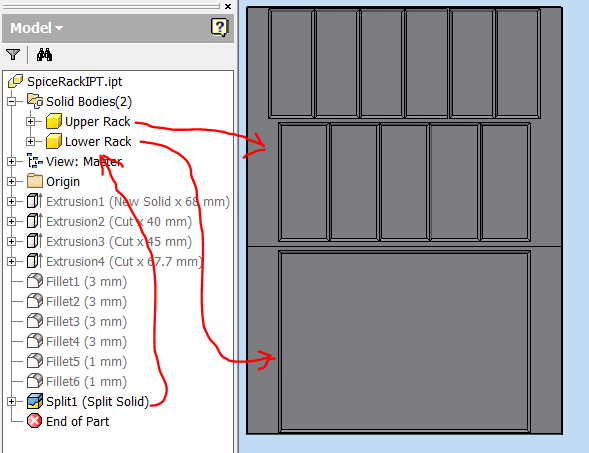
Task: Click the Fillet3 feature icon
Action: point(35,321)
